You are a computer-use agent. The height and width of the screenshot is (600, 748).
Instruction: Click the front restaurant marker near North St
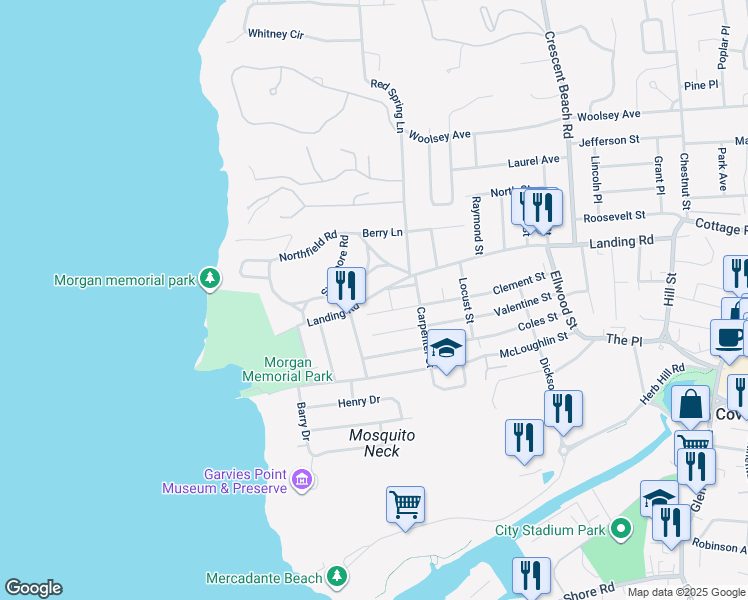coord(543,208)
